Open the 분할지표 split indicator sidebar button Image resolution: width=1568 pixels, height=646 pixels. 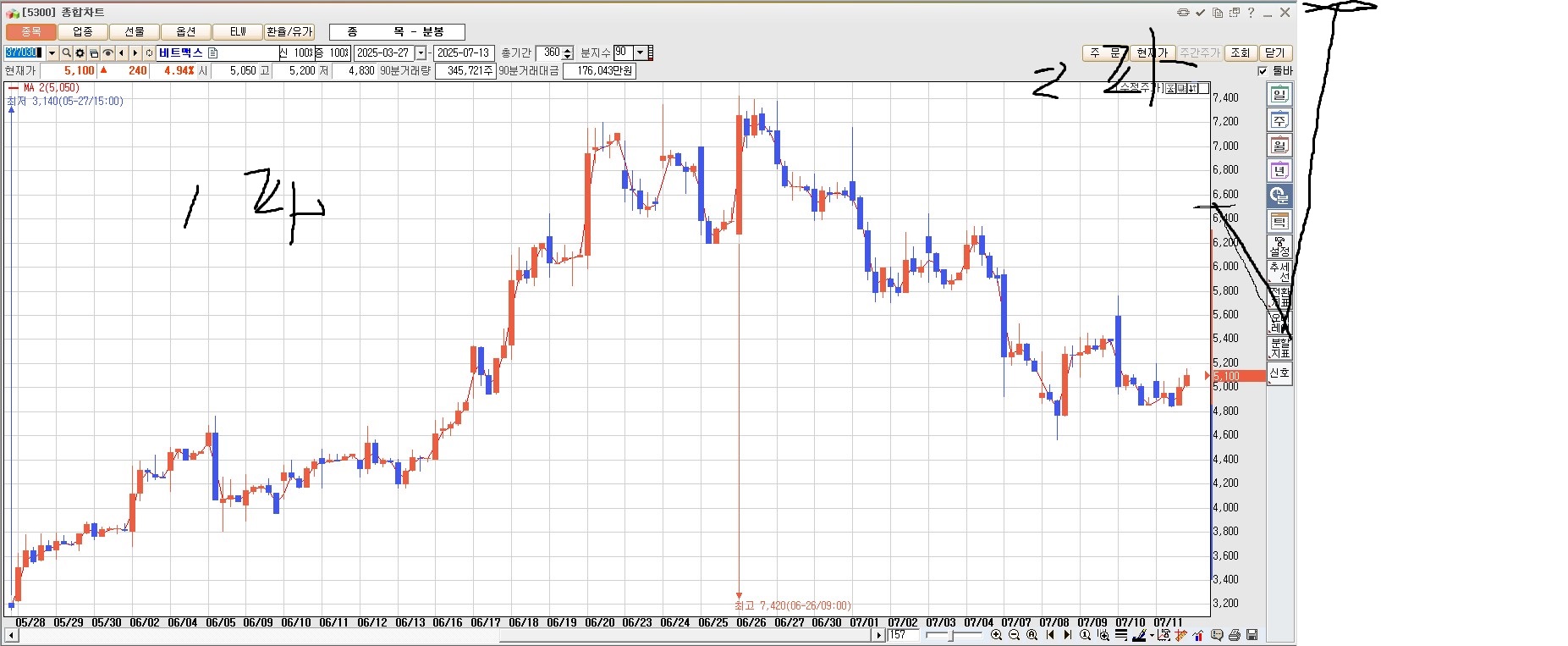[1279, 348]
